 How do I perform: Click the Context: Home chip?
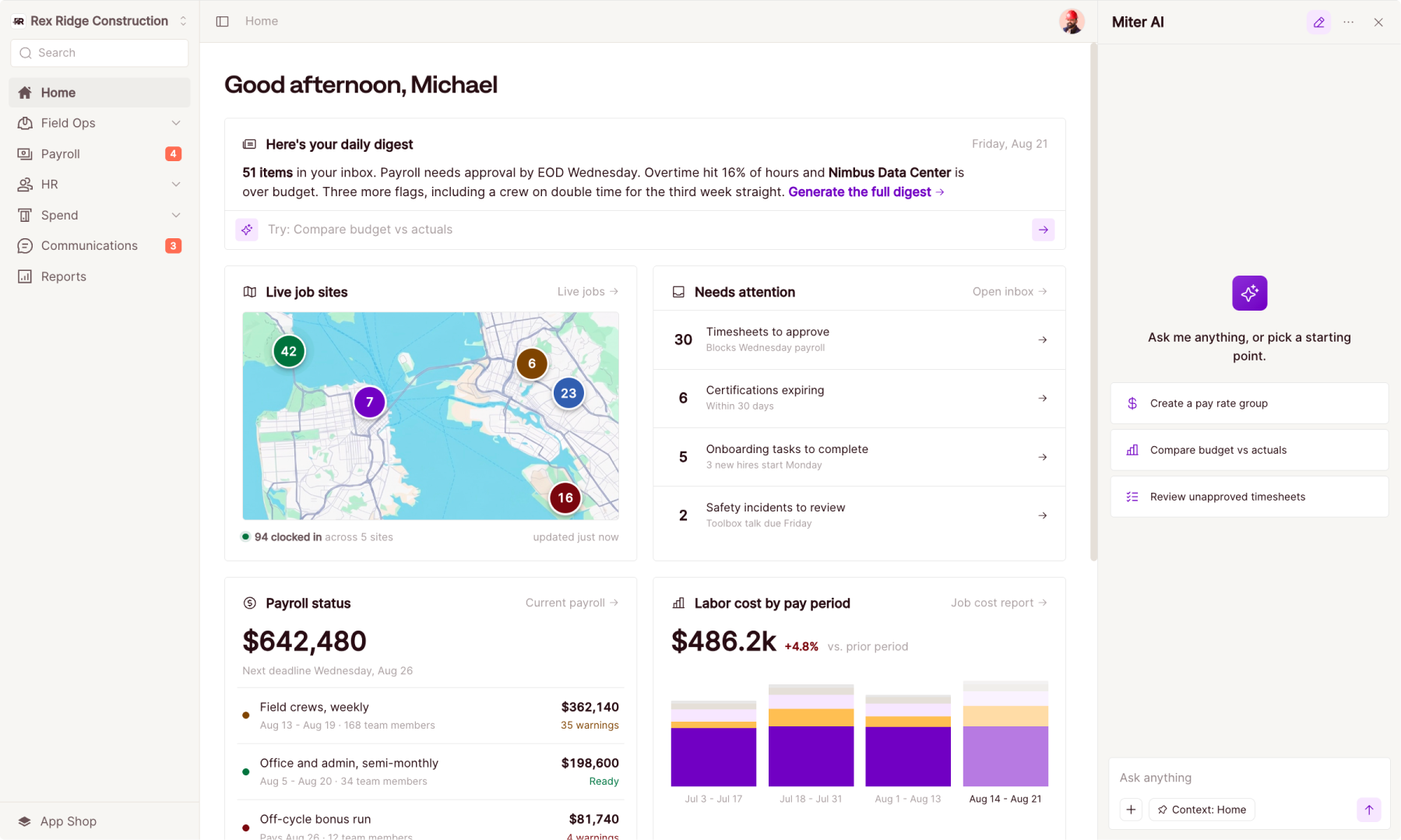1202,810
